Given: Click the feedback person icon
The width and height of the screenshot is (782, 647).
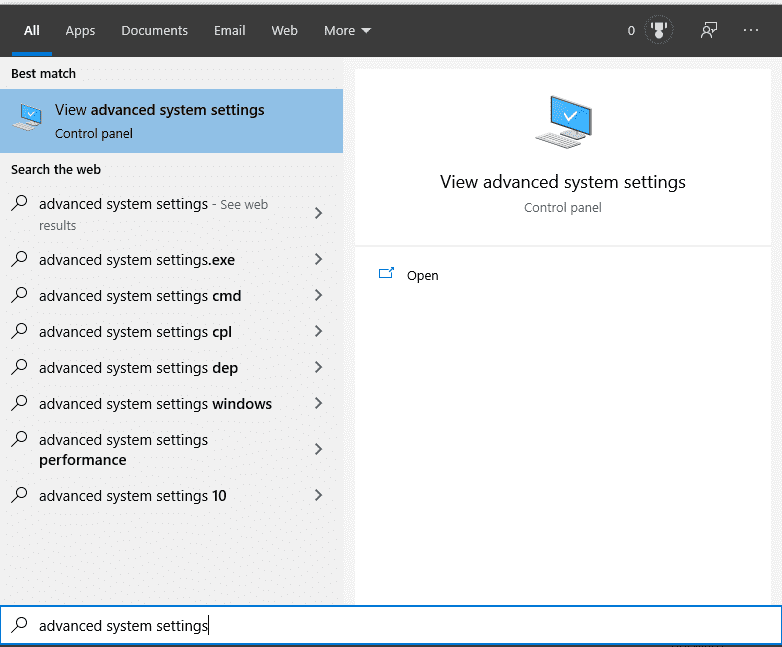Looking at the screenshot, I should coord(709,30).
